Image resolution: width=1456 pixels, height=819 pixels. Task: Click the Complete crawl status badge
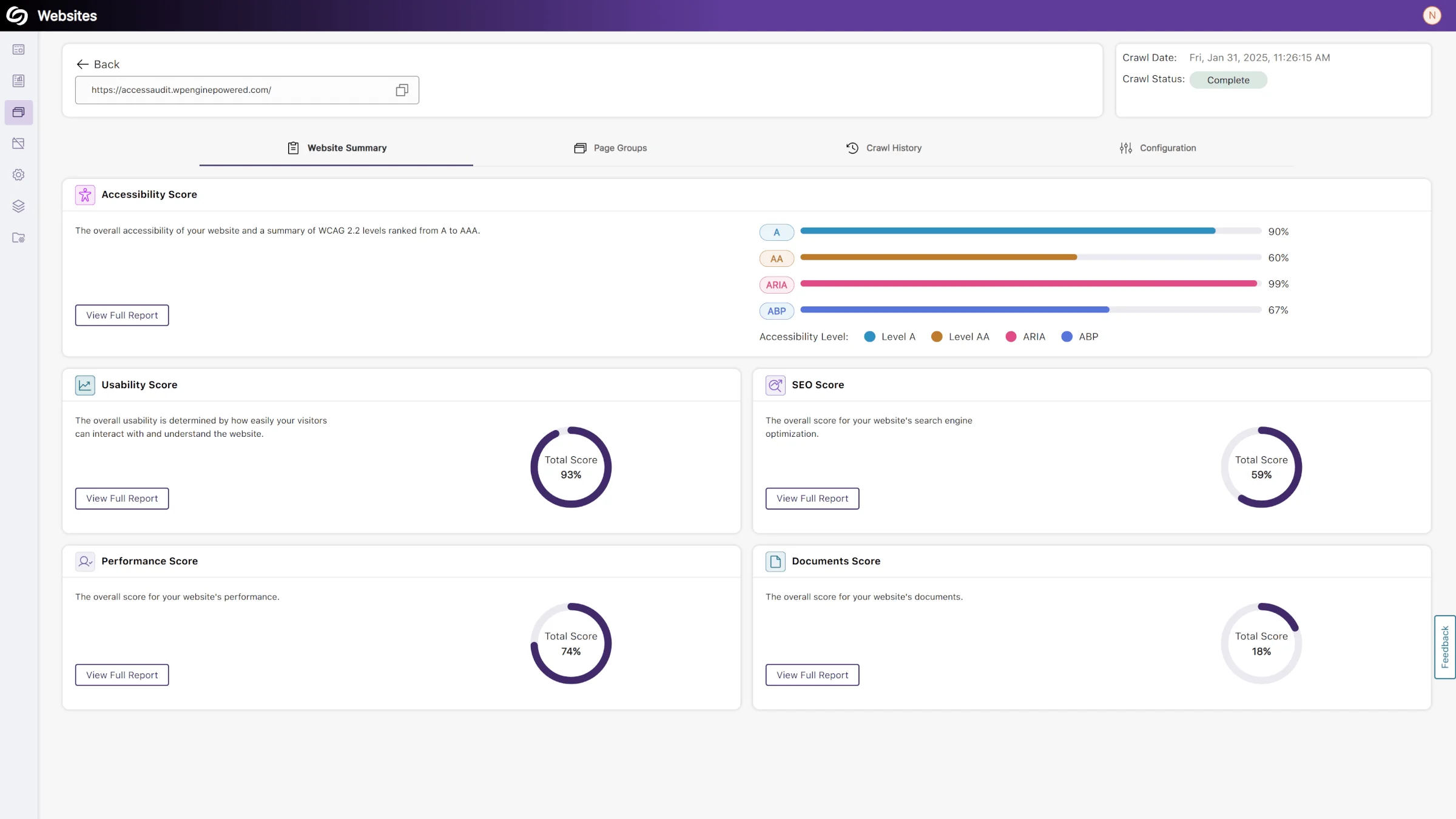click(1228, 80)
